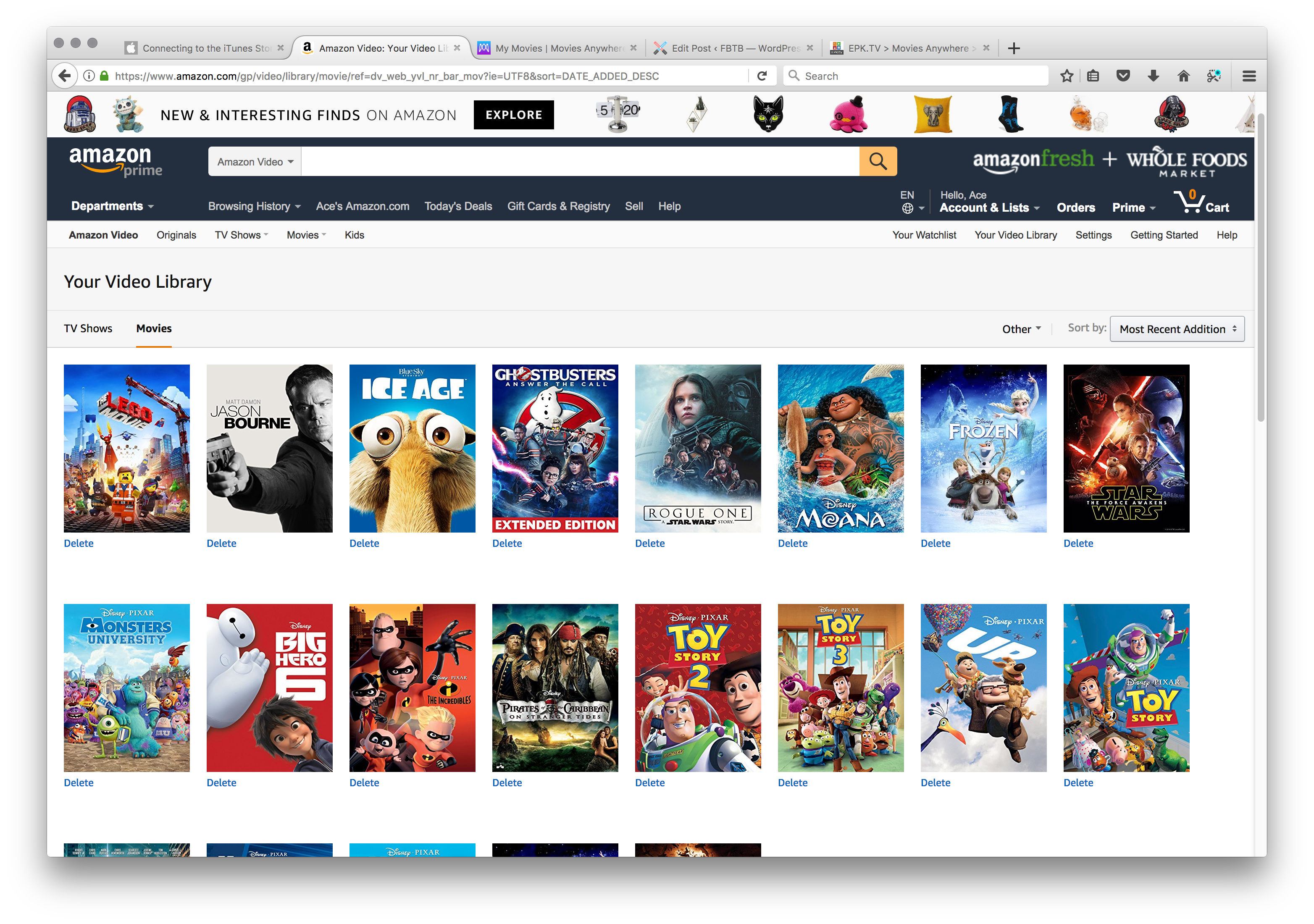Delete Jason Bourne from library

(221, 543)
